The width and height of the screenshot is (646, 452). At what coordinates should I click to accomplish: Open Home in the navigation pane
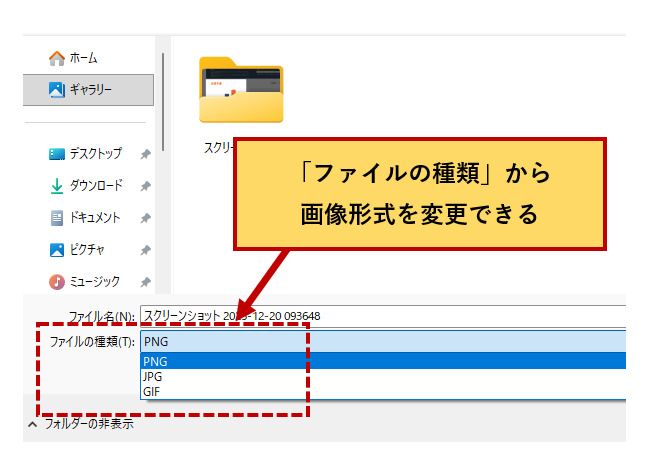pos(73,58)
